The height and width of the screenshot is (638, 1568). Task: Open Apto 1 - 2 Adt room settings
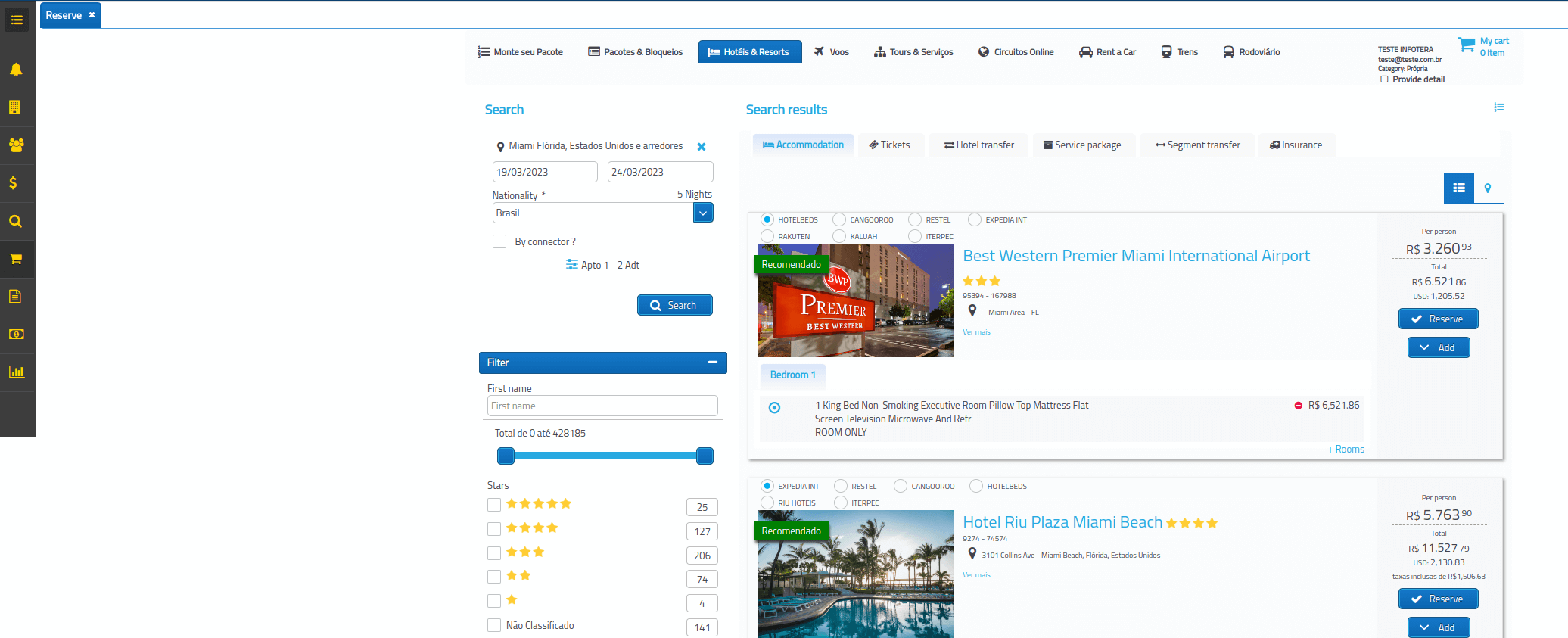[602, 265]
